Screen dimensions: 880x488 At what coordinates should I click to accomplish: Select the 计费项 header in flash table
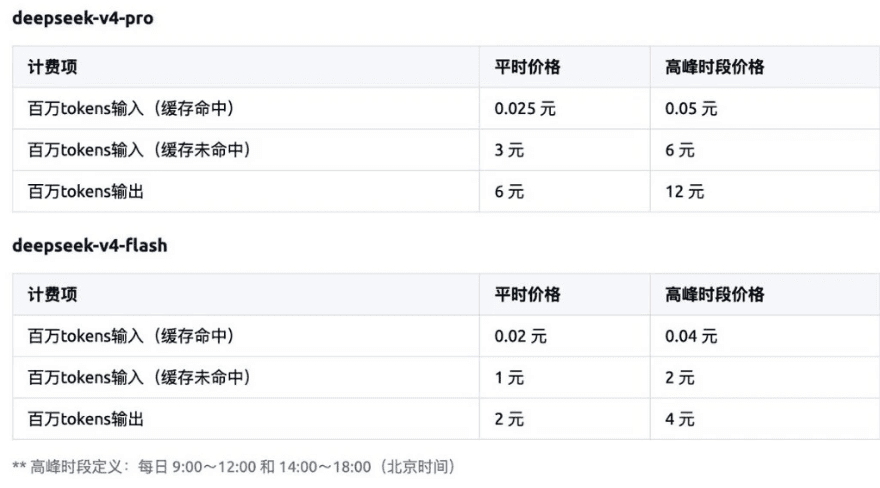coord(53,294)
